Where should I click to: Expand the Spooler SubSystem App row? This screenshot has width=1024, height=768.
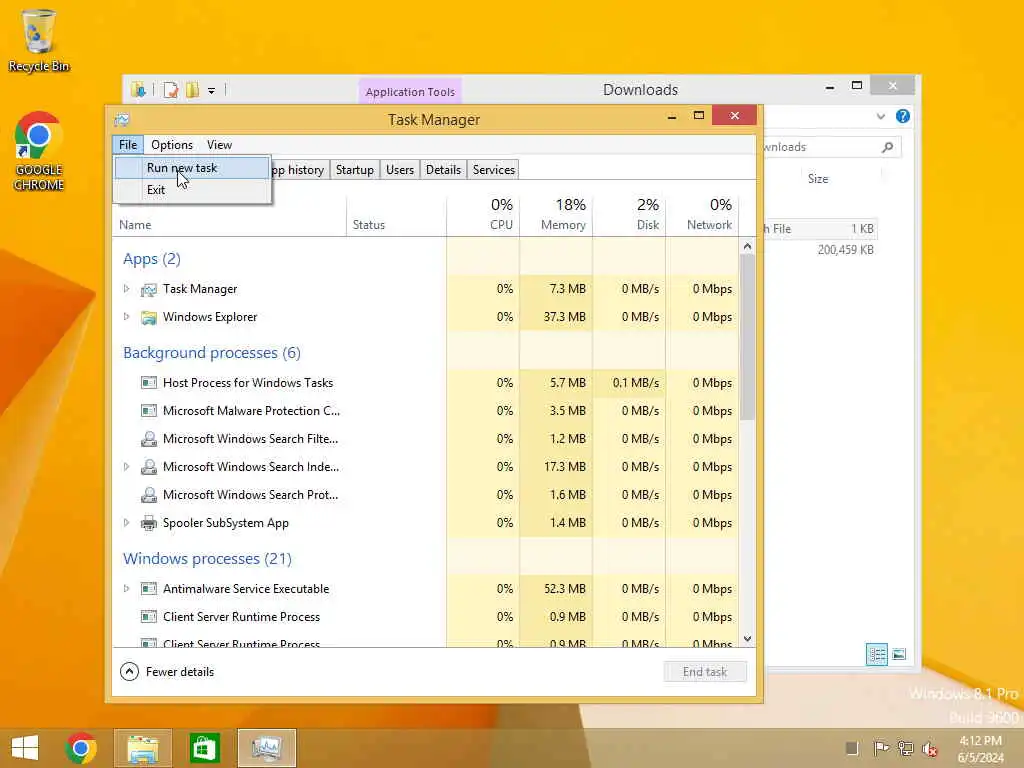point(127,523)
